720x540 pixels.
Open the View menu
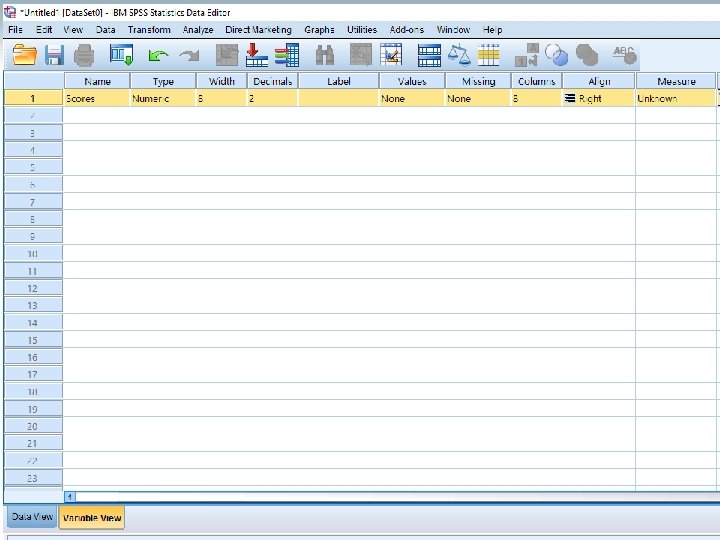73,30
